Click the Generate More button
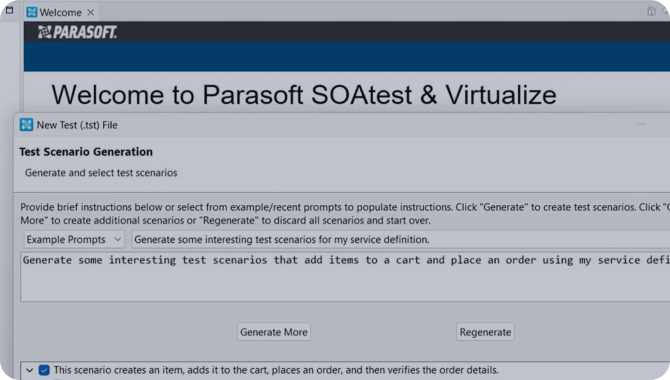The image size is (670, 380). (x=274, y=332)
